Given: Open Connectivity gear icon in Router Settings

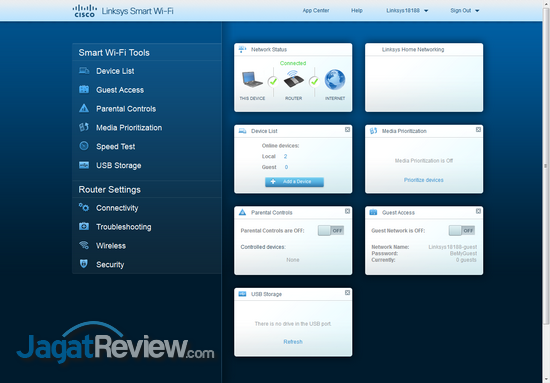Looking at the screenshot, I should [x=84, y=207].
